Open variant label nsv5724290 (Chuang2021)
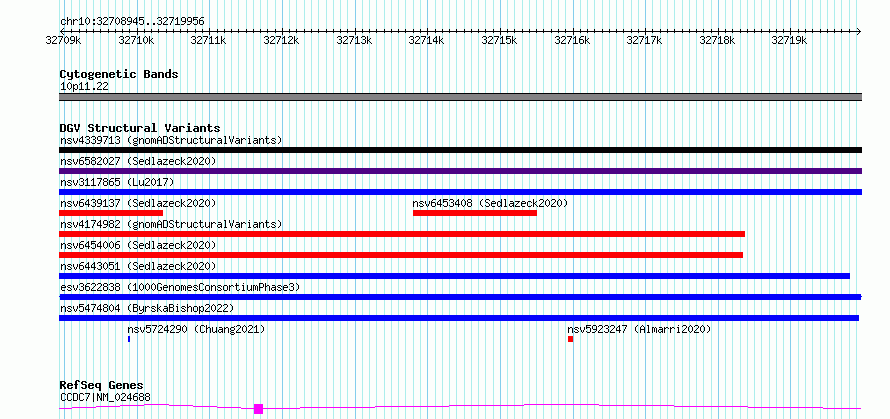 [x=196, y=329]
